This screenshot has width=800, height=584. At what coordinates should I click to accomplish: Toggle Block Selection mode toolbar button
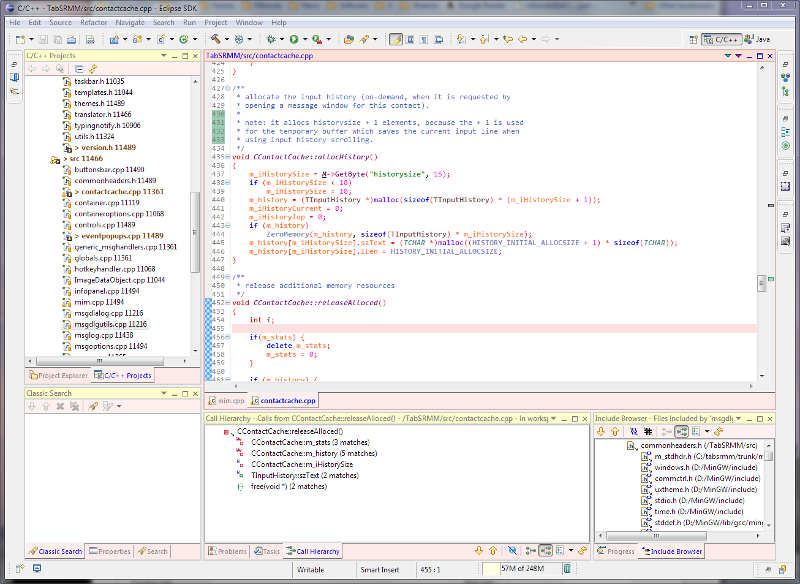pos(410,39)
